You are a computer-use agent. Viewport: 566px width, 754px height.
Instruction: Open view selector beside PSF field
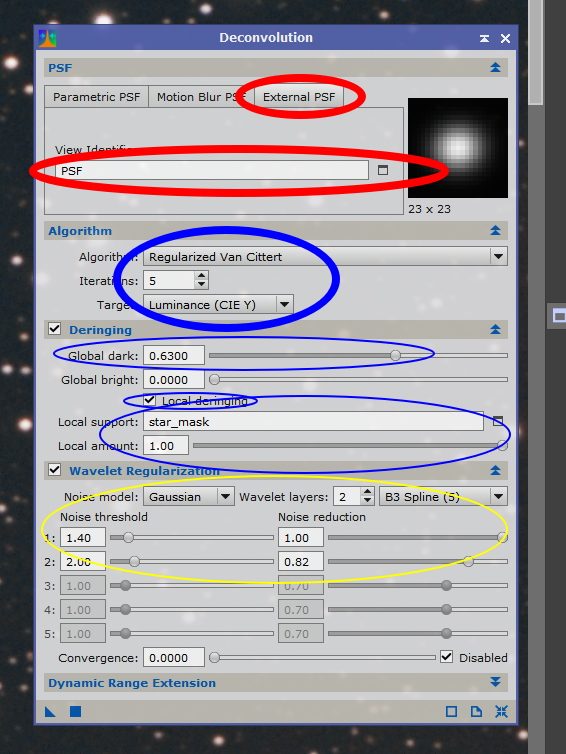(x=383, y=170)
